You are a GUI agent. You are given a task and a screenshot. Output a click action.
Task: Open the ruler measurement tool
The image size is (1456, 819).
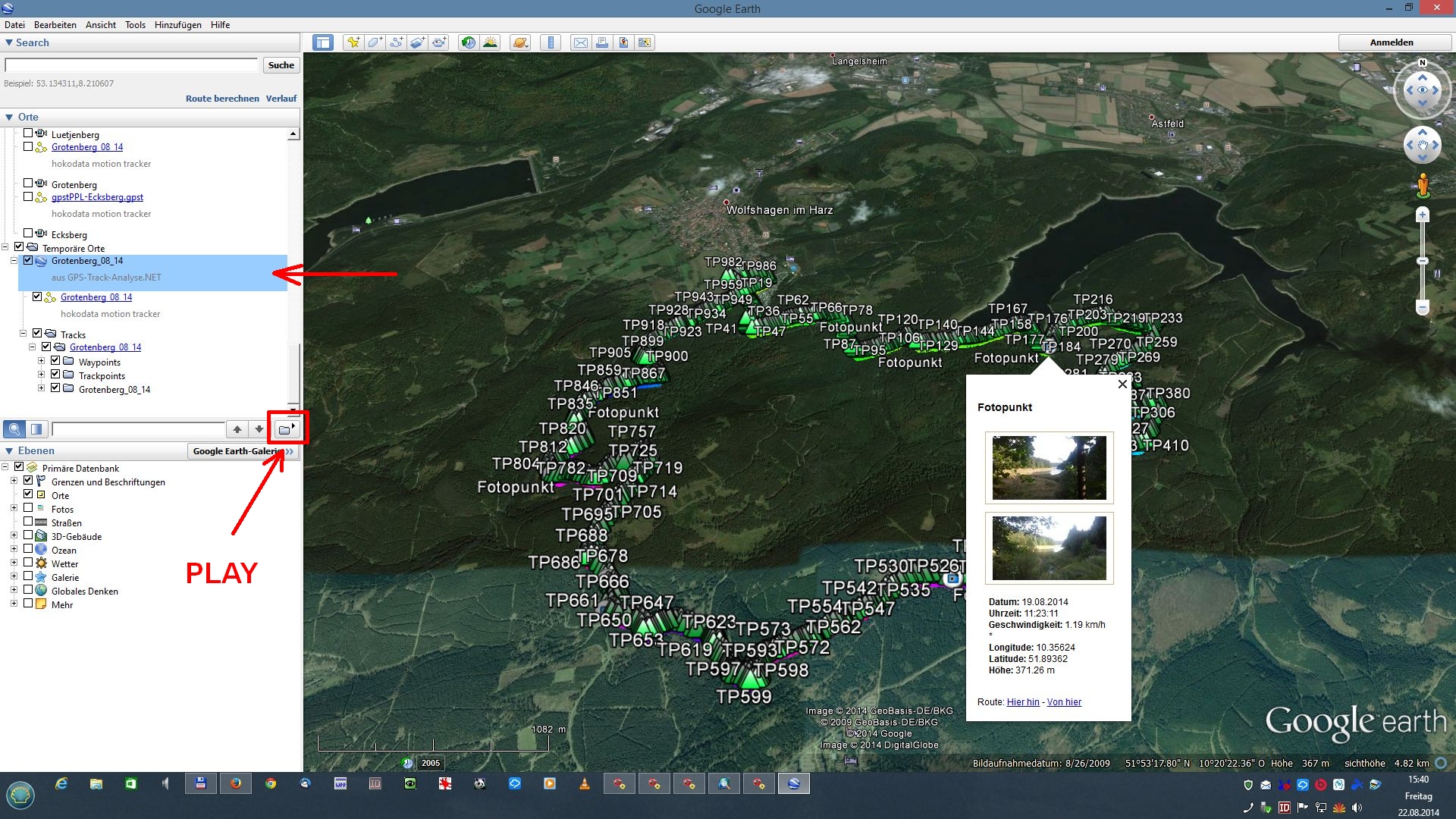[551, 42]
